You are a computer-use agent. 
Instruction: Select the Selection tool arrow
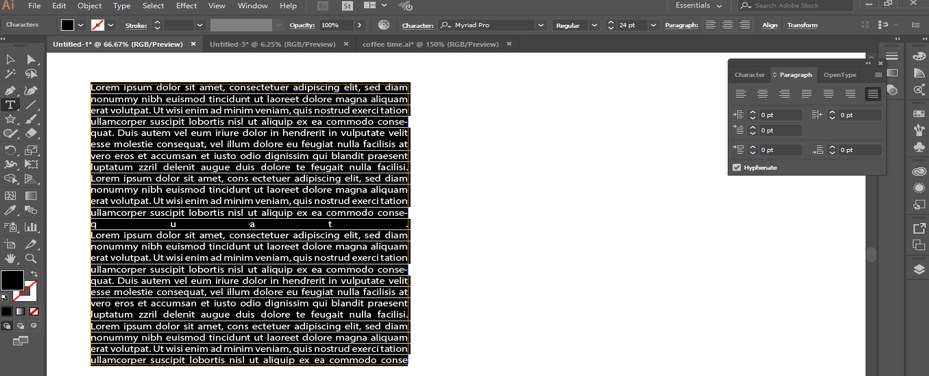(x=10, y=59)
